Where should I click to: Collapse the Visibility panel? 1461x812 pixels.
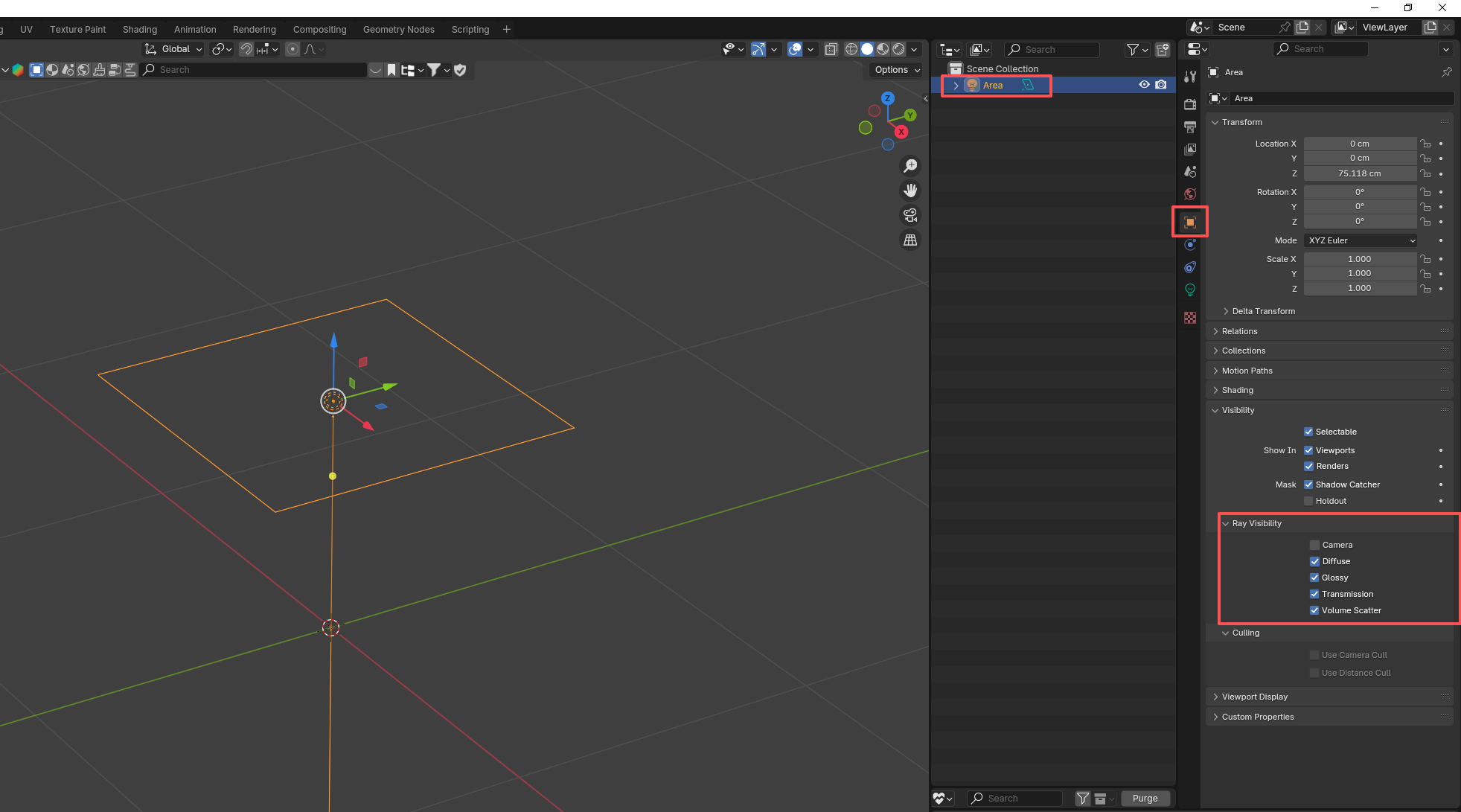point(1238,410)
